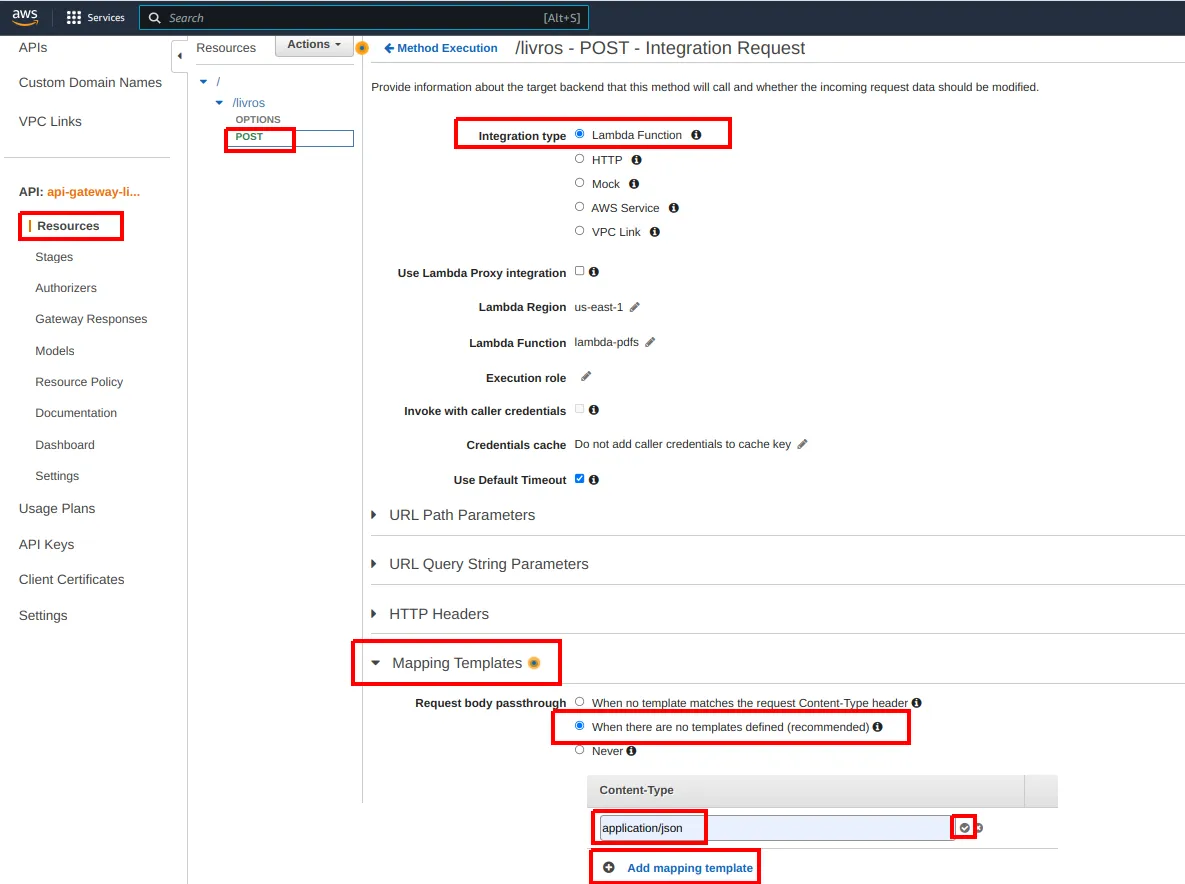Viewport: 1185px width, 884px height.
Task: Click orange dot beside Mapping Templates
Action: pyautogui.click(x=534, y=663)
